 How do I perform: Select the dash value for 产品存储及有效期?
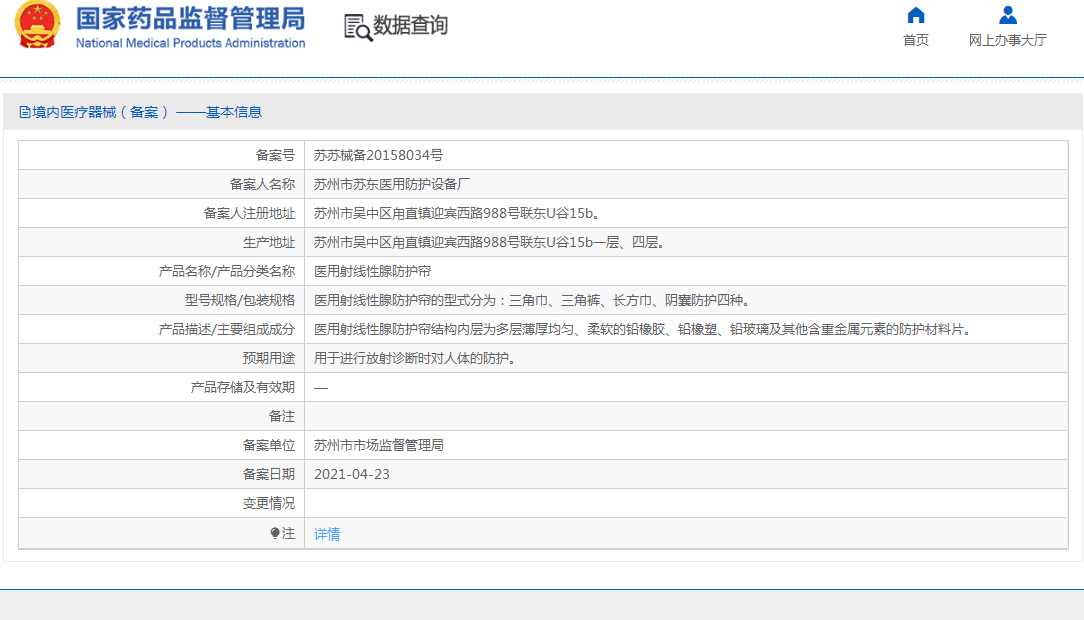(x=321, y=388)
